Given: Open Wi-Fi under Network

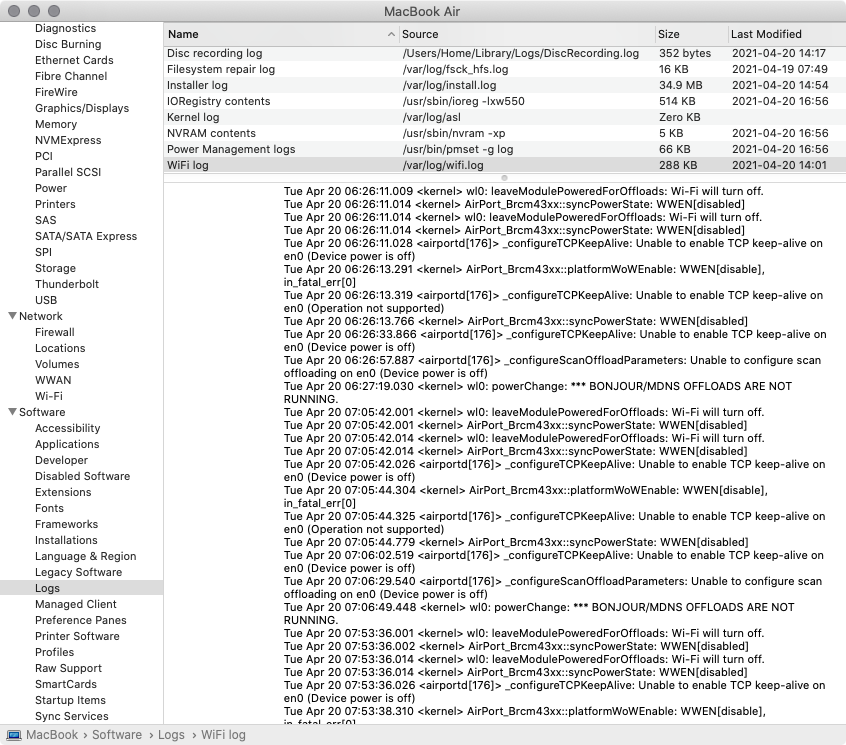Looking at the screenshot, I should pyautogui.click(x=49, y=396).
